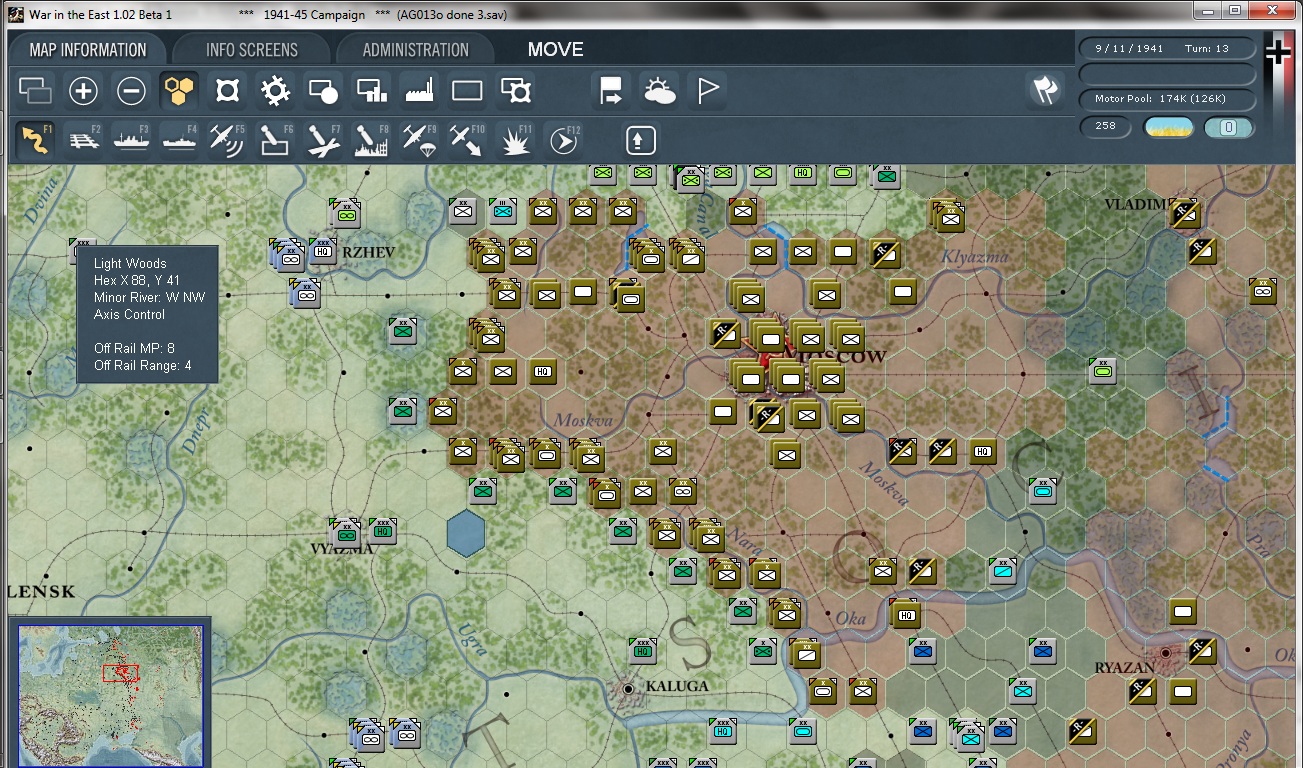Image resolution: width=1303 pixels, height=768 pixels.
Task: Click the MOVE mode label
Action: click(x=555, y=50)
